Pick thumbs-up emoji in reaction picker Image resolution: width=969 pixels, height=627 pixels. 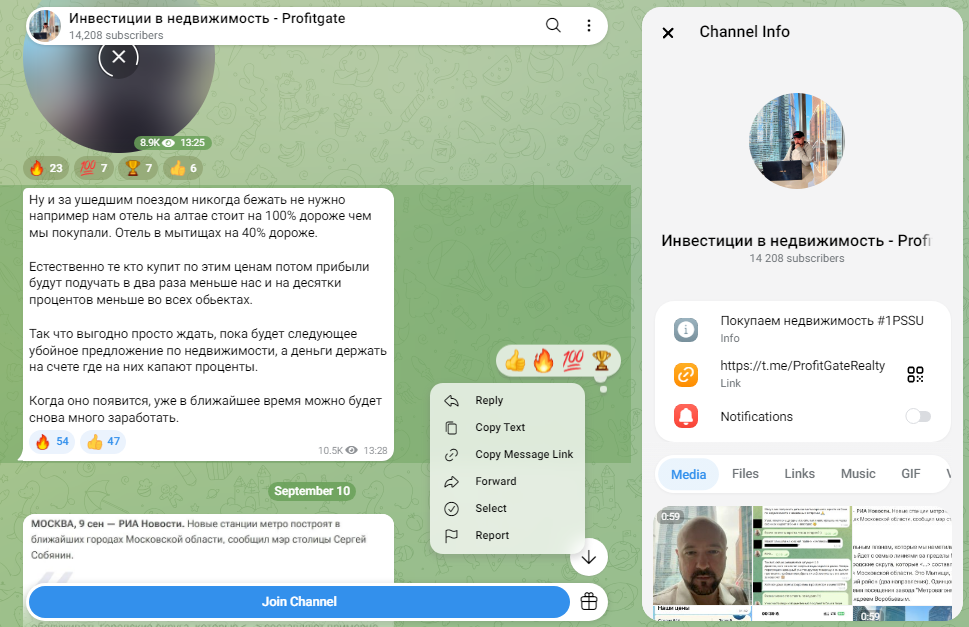point(515,360)
